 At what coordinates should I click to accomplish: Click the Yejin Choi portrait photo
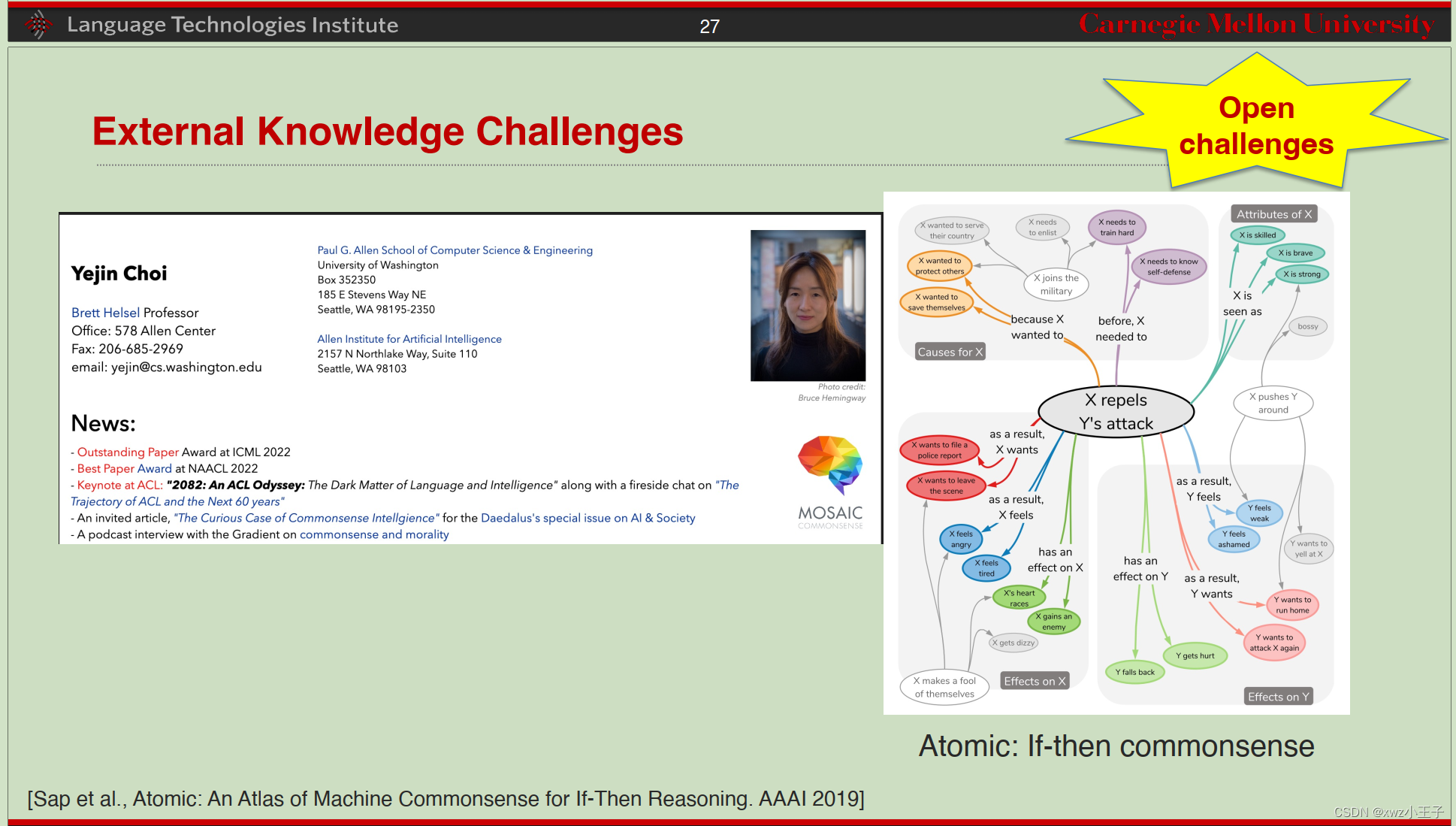(808, 305)
